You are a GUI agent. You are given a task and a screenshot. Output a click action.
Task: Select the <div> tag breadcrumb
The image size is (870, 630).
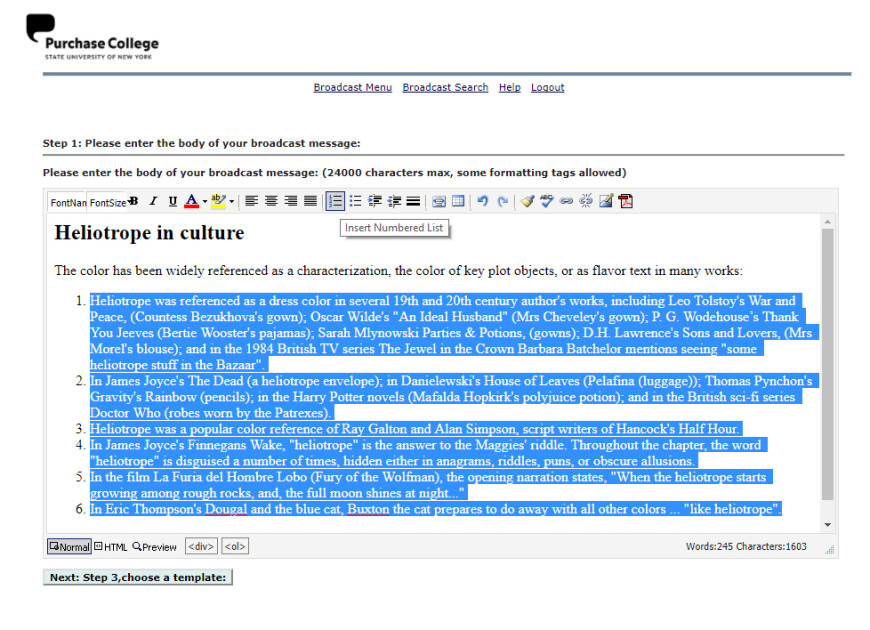(201, 546)
